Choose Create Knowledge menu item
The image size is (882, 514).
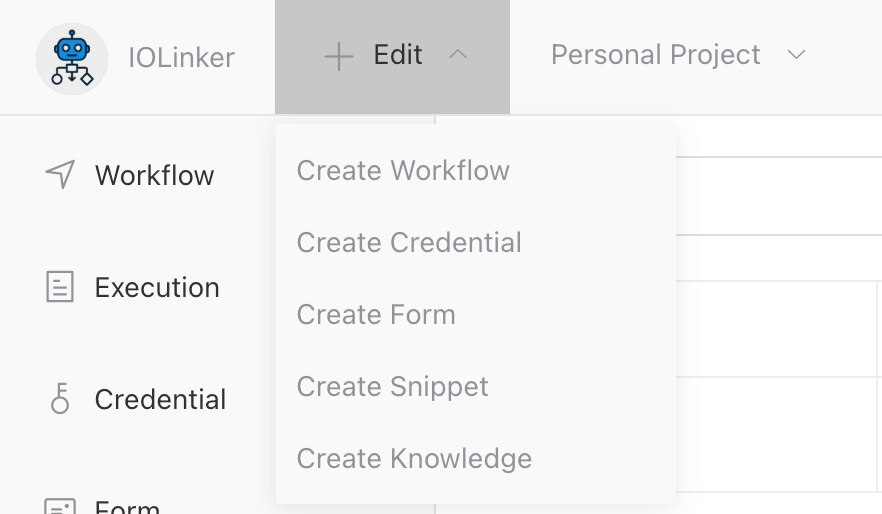[414, 459]
